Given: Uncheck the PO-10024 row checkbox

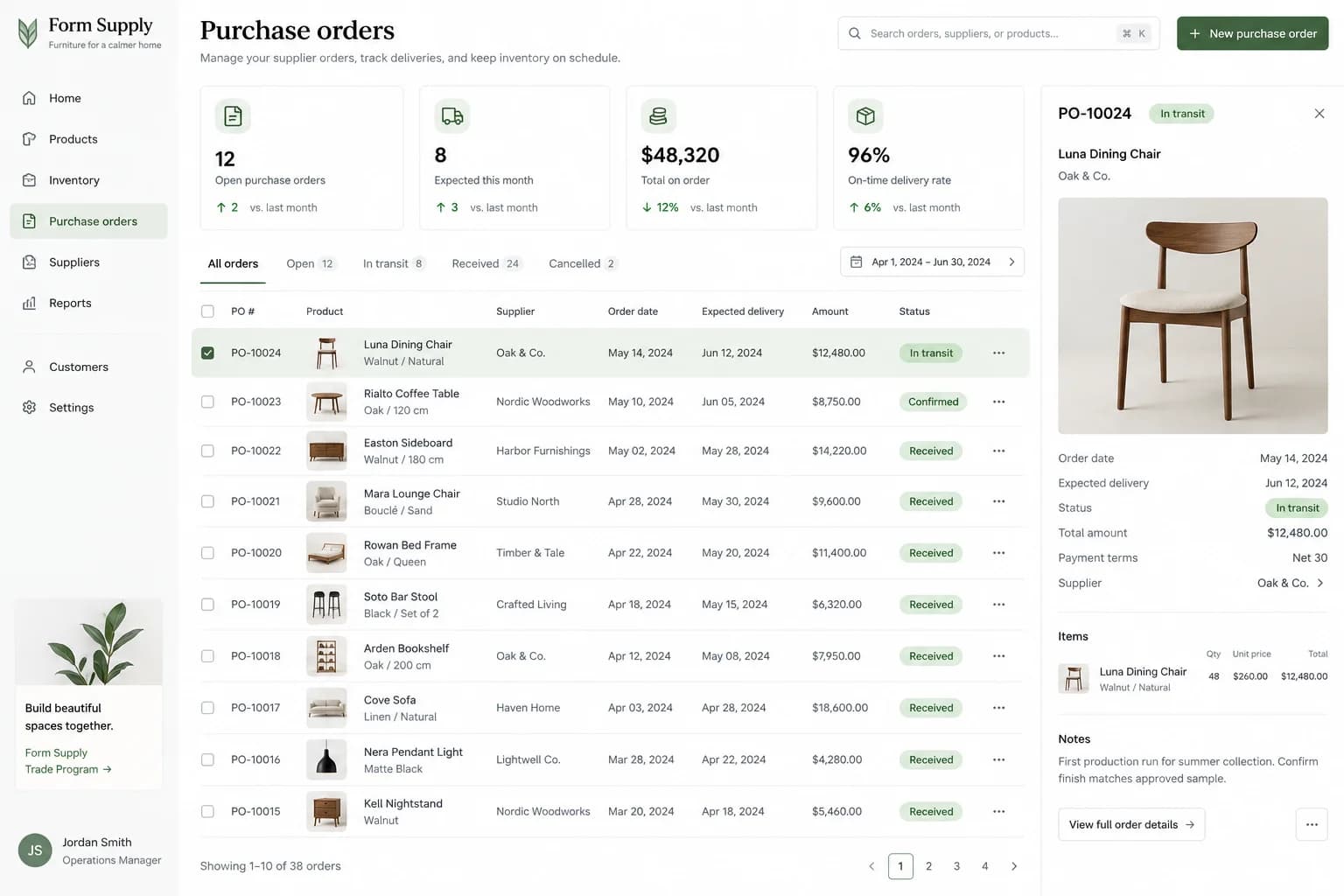Looking at the screenshot, I should click(207, 353).
